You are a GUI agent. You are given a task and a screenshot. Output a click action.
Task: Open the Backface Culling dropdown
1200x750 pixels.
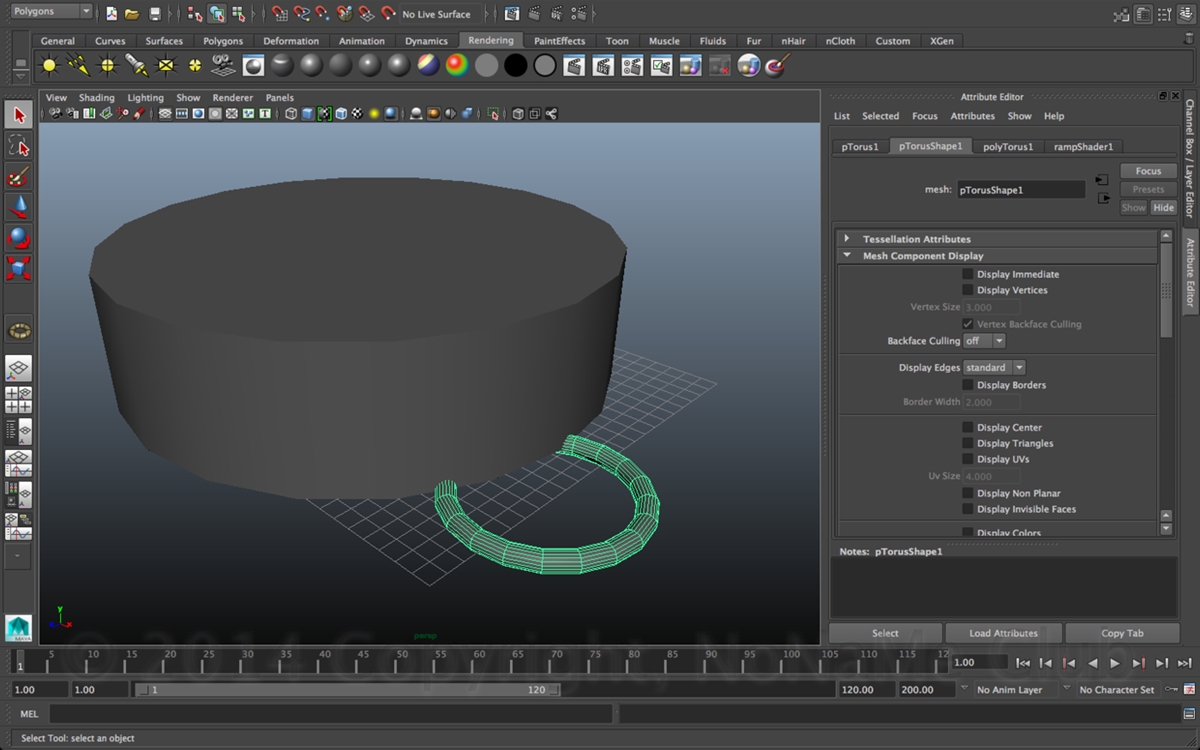tap(984, 341)
